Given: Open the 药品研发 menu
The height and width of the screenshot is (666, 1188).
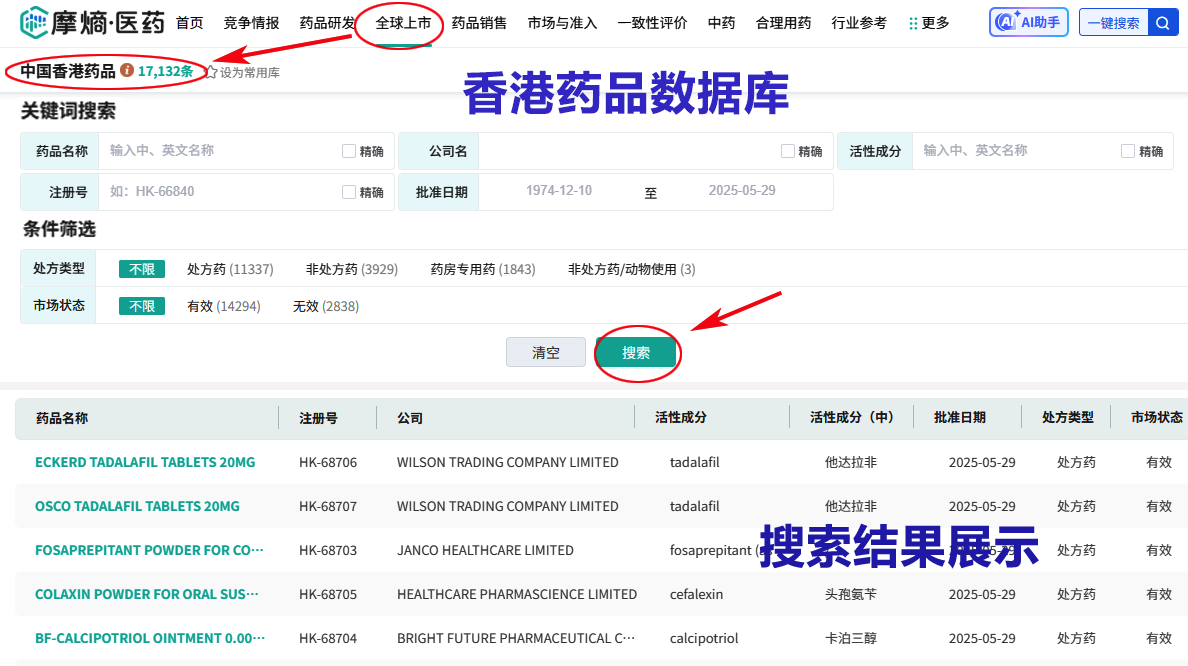Looking at the screenshot, I should click(x=327, y=23).
